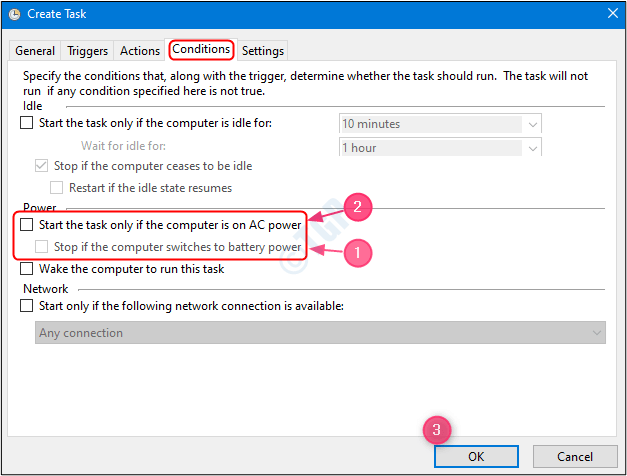Go to the Actions tab
627x476 pixels.
click(140, 51)
